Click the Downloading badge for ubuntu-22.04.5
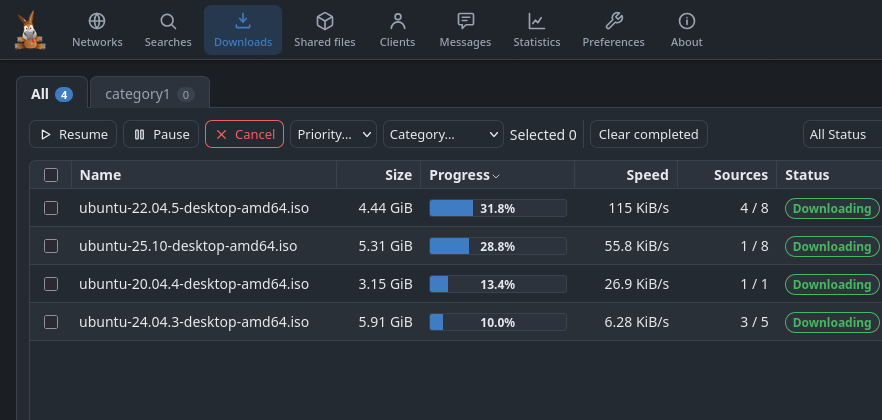The width and height of the screenshot is (882, 420). pos(832,208)
